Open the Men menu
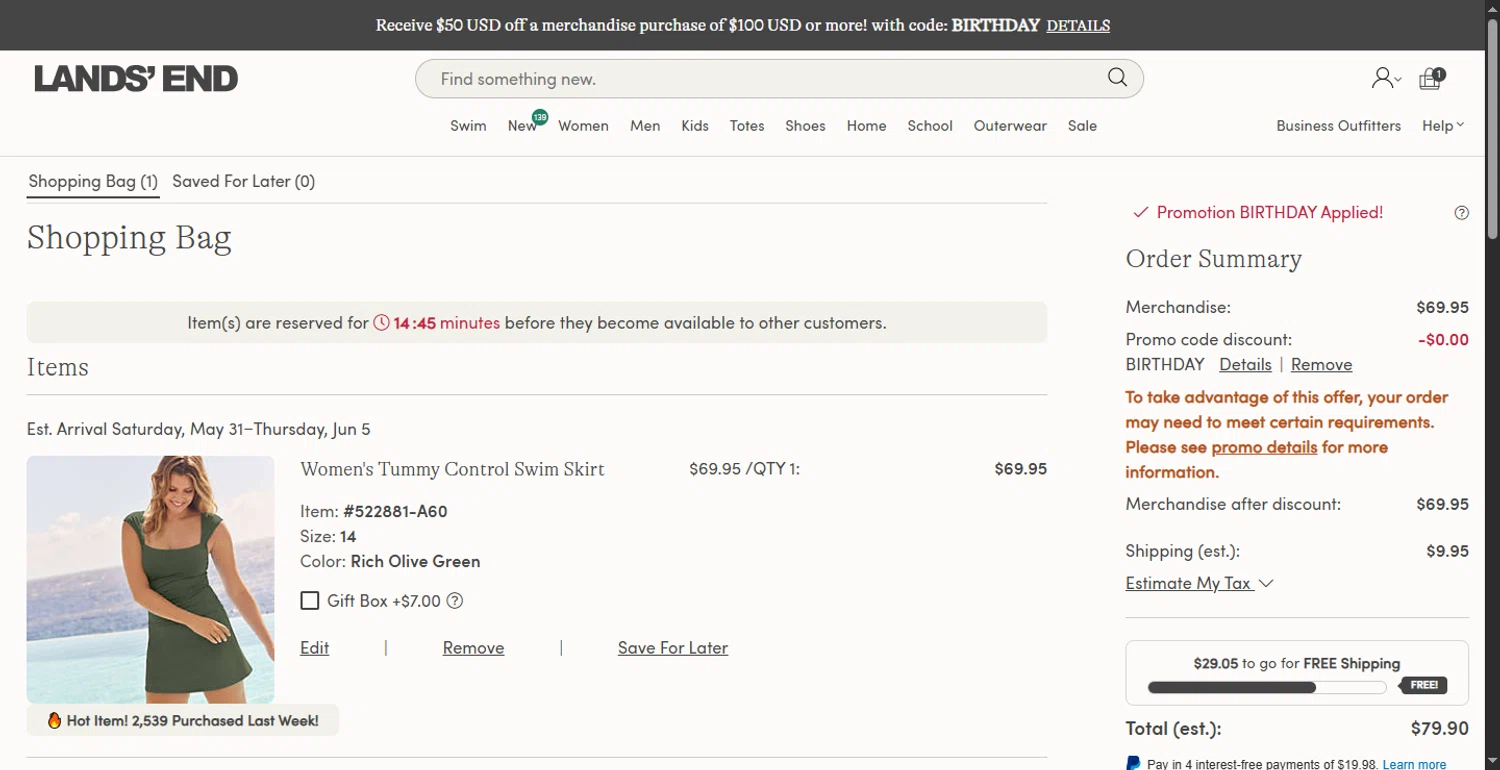Screen dimensions: 1500x770 click(x=645, y=125)
